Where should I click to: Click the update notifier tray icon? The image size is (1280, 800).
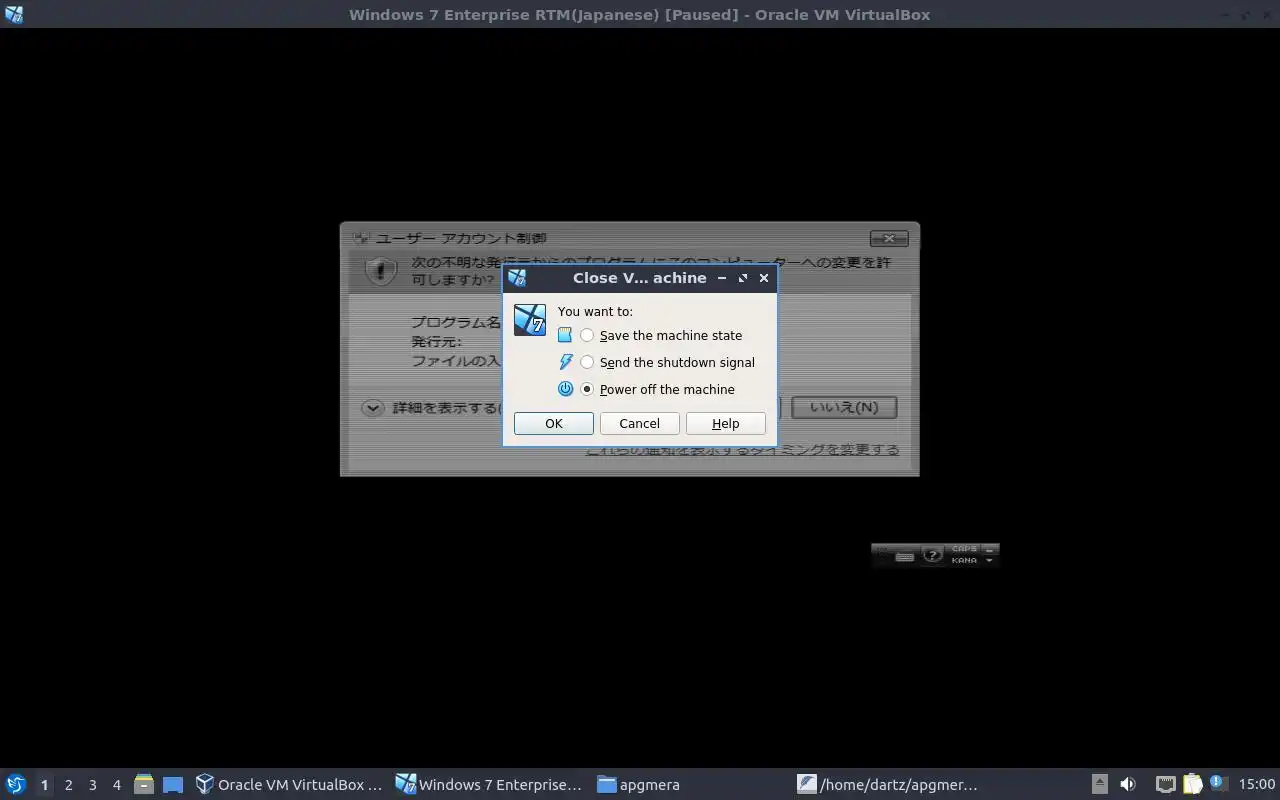[1218, 783]
